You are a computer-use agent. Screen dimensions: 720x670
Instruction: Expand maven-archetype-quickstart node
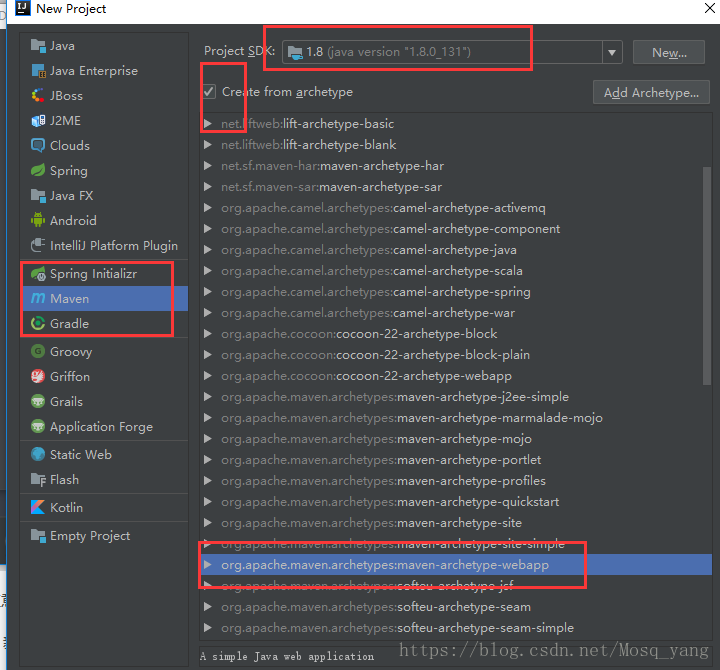pyautogui.click(x=208, y=502)
